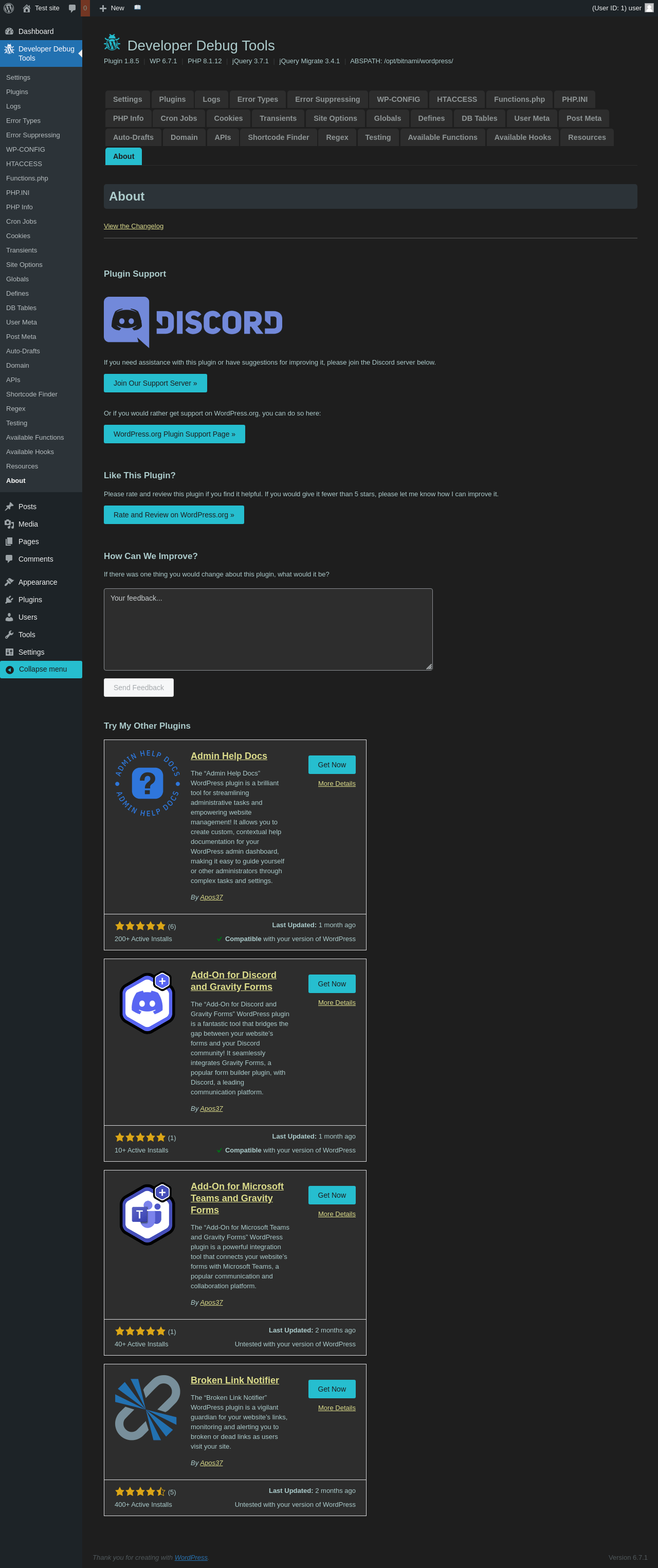Click the Send Feedback button

click(x=139, y=687)
